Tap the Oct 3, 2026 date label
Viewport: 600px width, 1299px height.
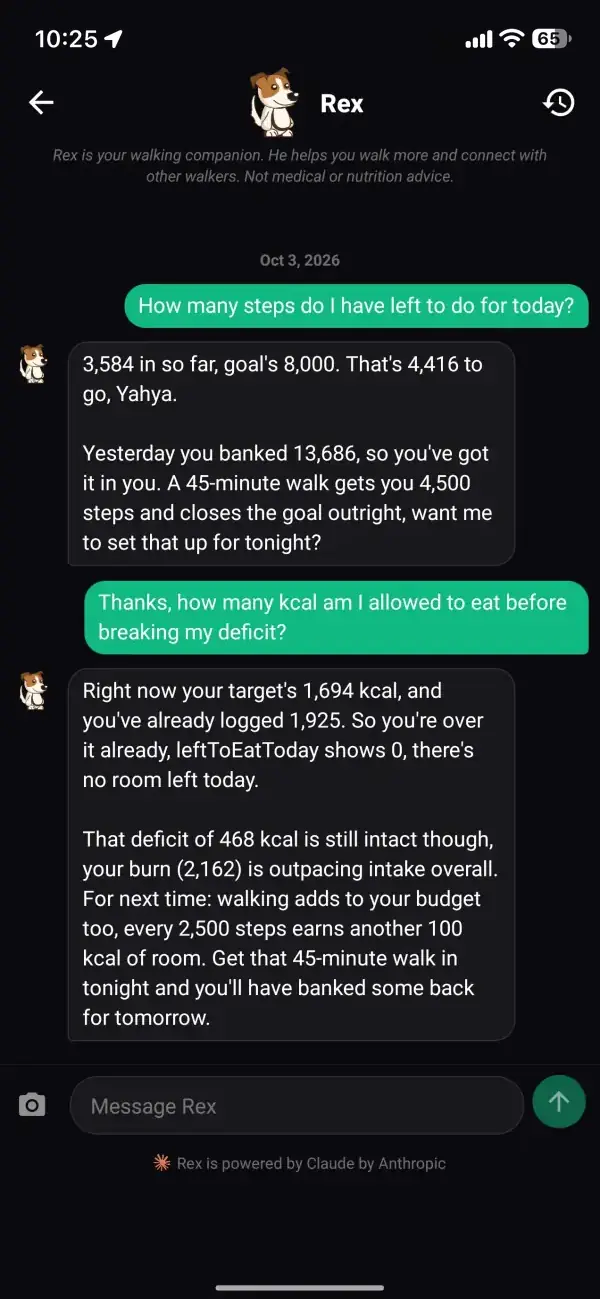pos(300,260)
